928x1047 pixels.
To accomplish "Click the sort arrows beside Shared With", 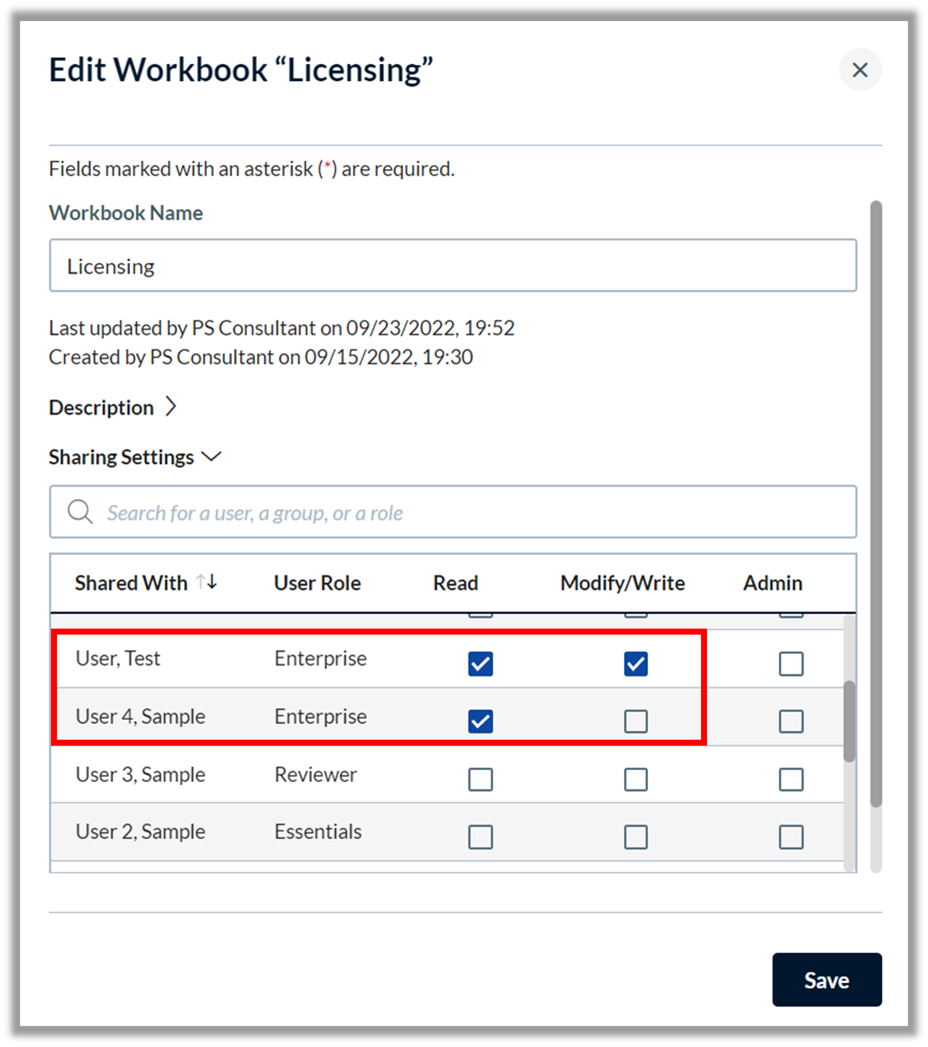I will click(x=207, y=582).
